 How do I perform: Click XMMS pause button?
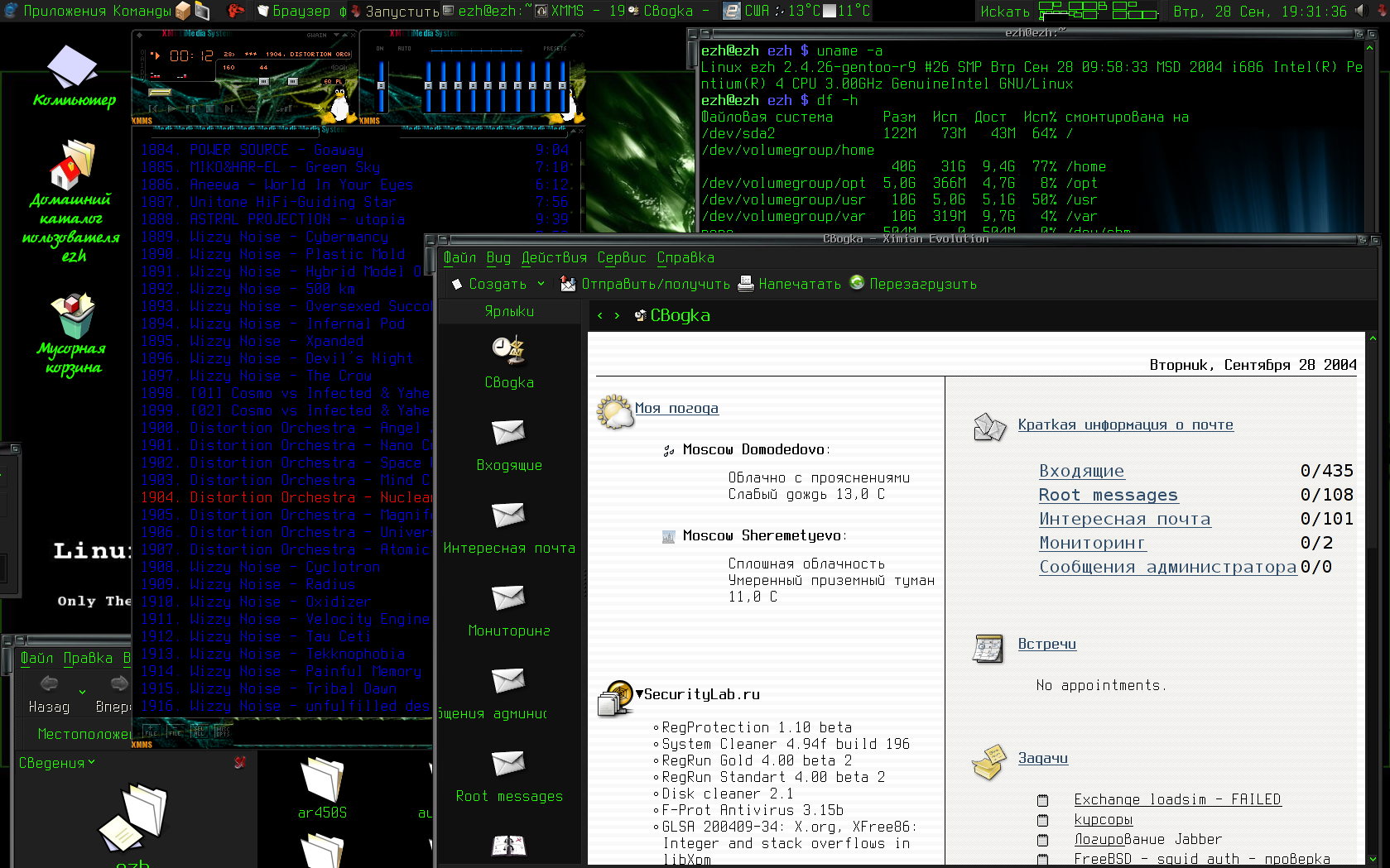(x=190, y=108)
